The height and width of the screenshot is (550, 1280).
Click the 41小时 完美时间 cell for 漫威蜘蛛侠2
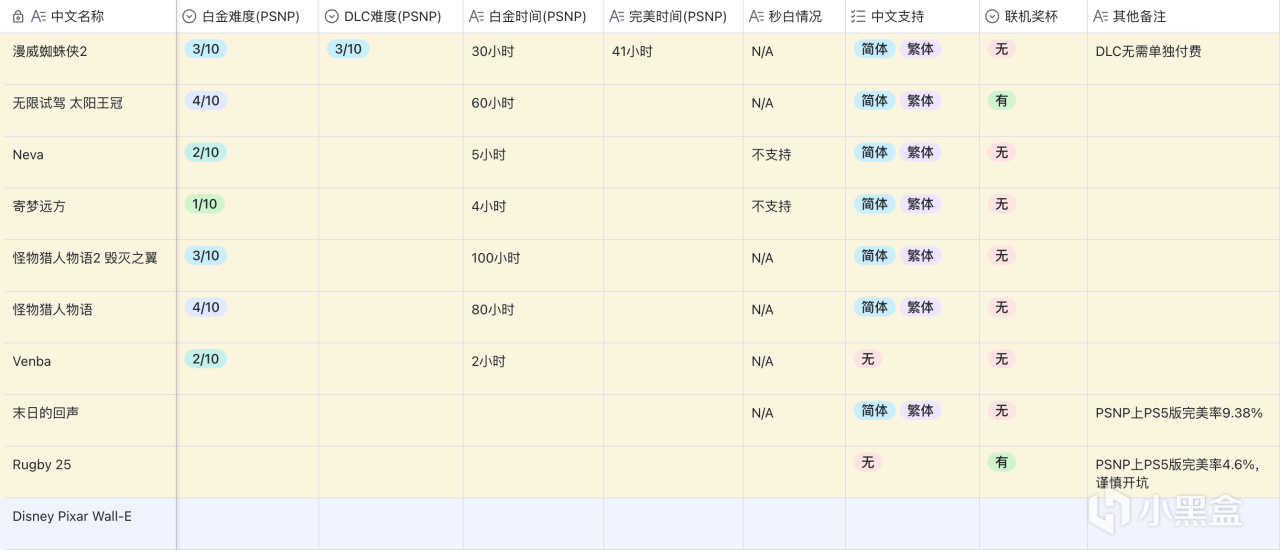pyautogui.click(x=673, y=59)
